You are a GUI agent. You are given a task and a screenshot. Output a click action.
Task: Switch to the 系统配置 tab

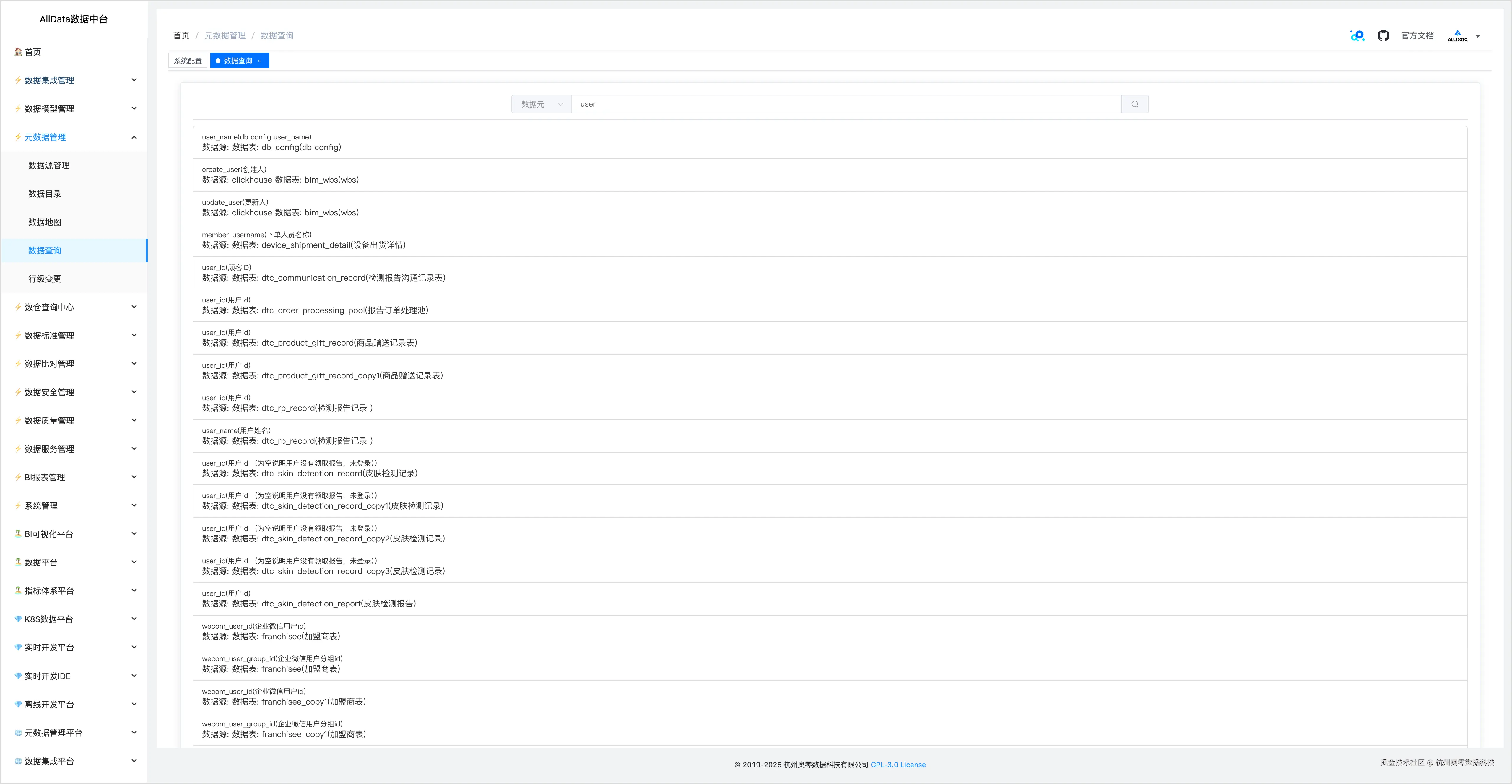pyautogui.click(x=187, y=61)
